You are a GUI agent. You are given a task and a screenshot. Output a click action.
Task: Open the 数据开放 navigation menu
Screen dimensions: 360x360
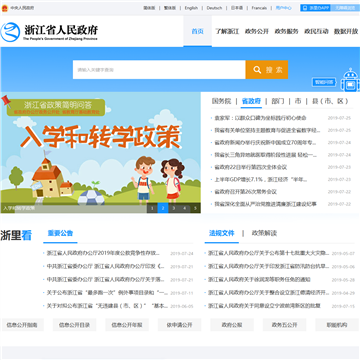pyautogui.click(x=346, y=32)
